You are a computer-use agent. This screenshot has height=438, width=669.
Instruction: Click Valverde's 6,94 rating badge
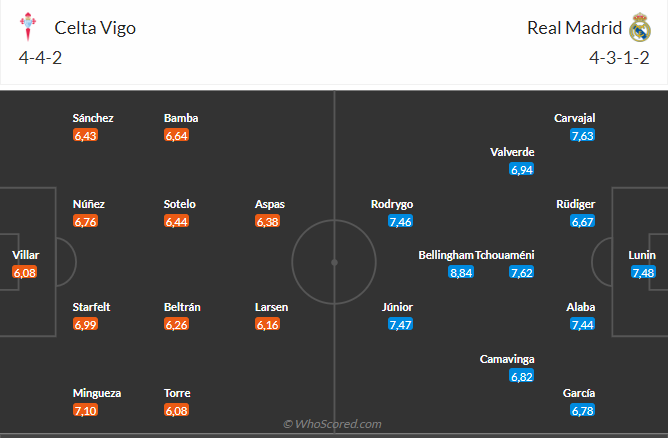(x=522, y=170)
